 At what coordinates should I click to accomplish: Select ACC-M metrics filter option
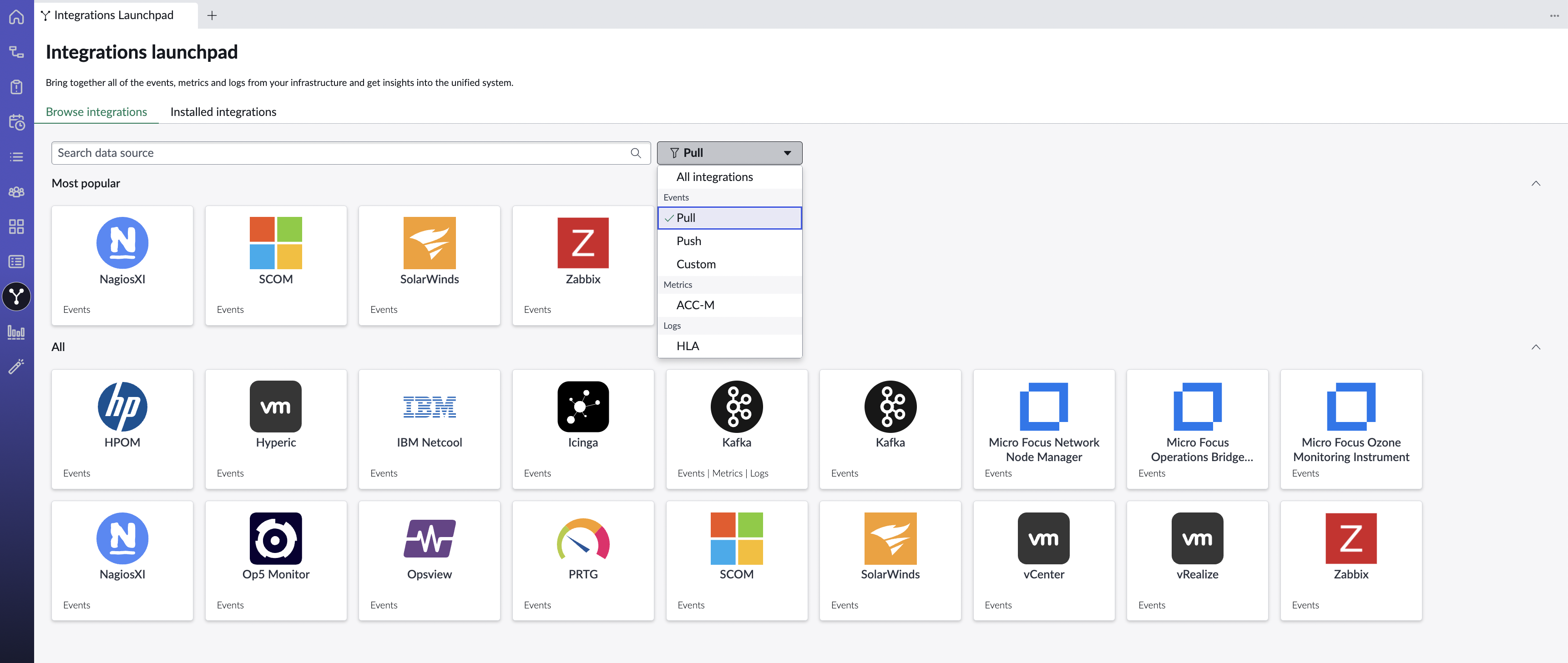pyautogui.click(x=729, y=305)
